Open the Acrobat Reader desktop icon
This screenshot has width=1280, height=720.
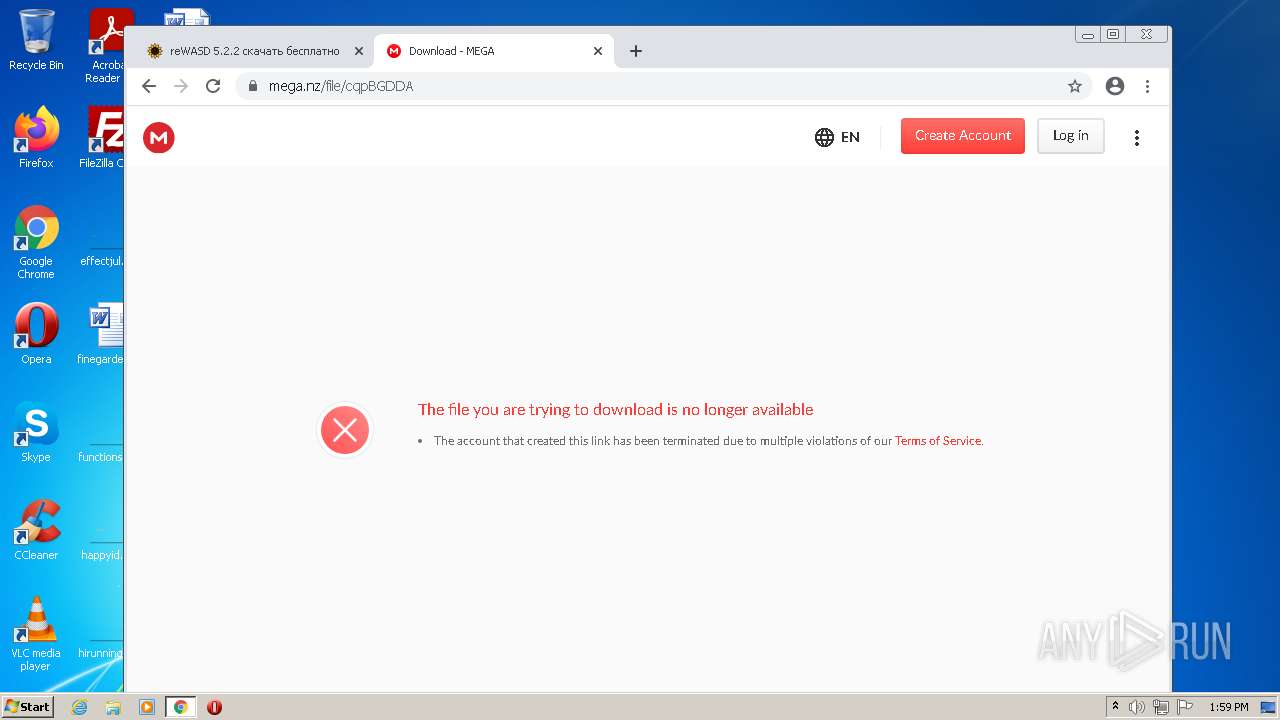coord(104,46)
